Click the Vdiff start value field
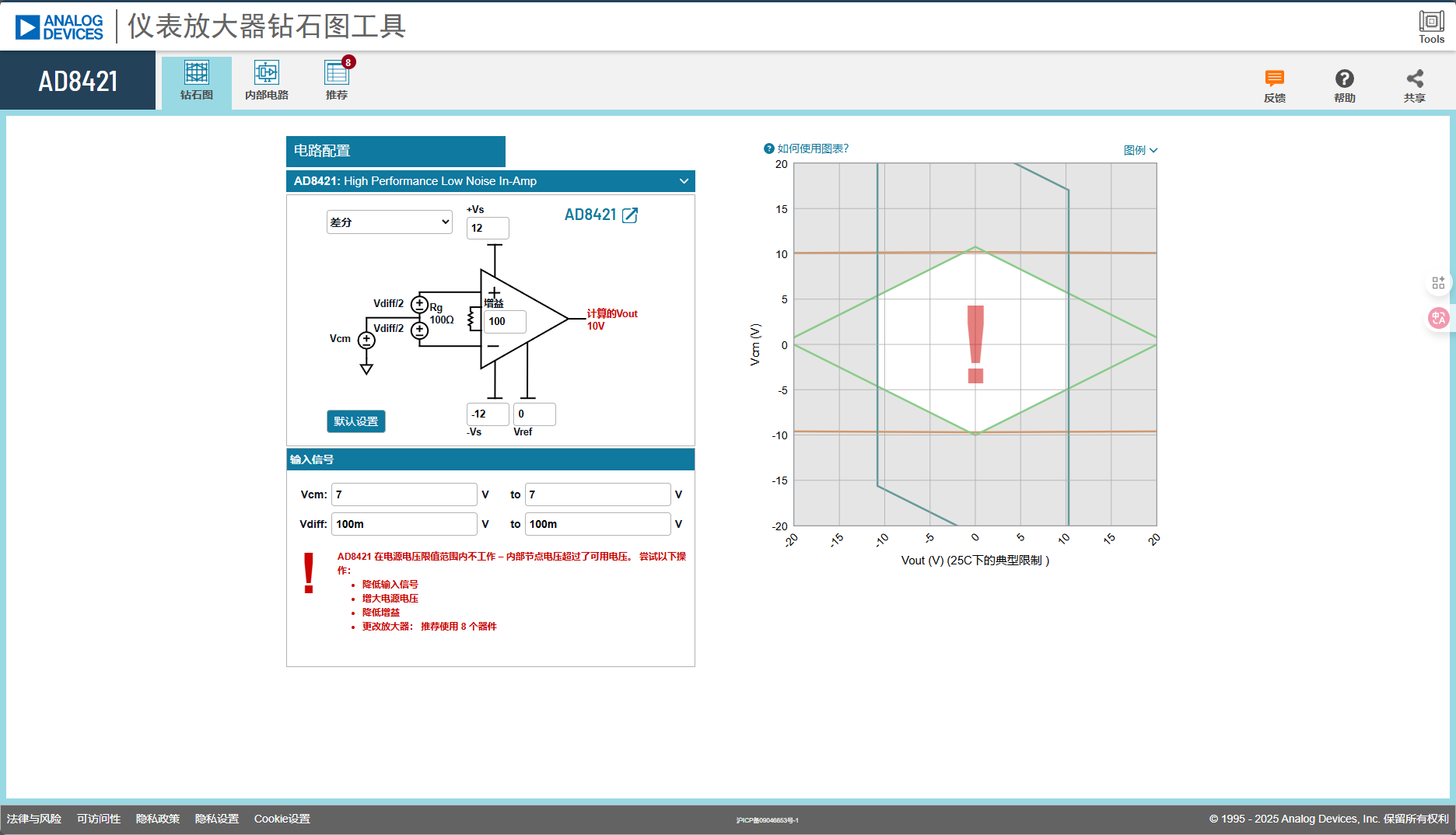1456x835 pixels. click(x=404, y=524)
